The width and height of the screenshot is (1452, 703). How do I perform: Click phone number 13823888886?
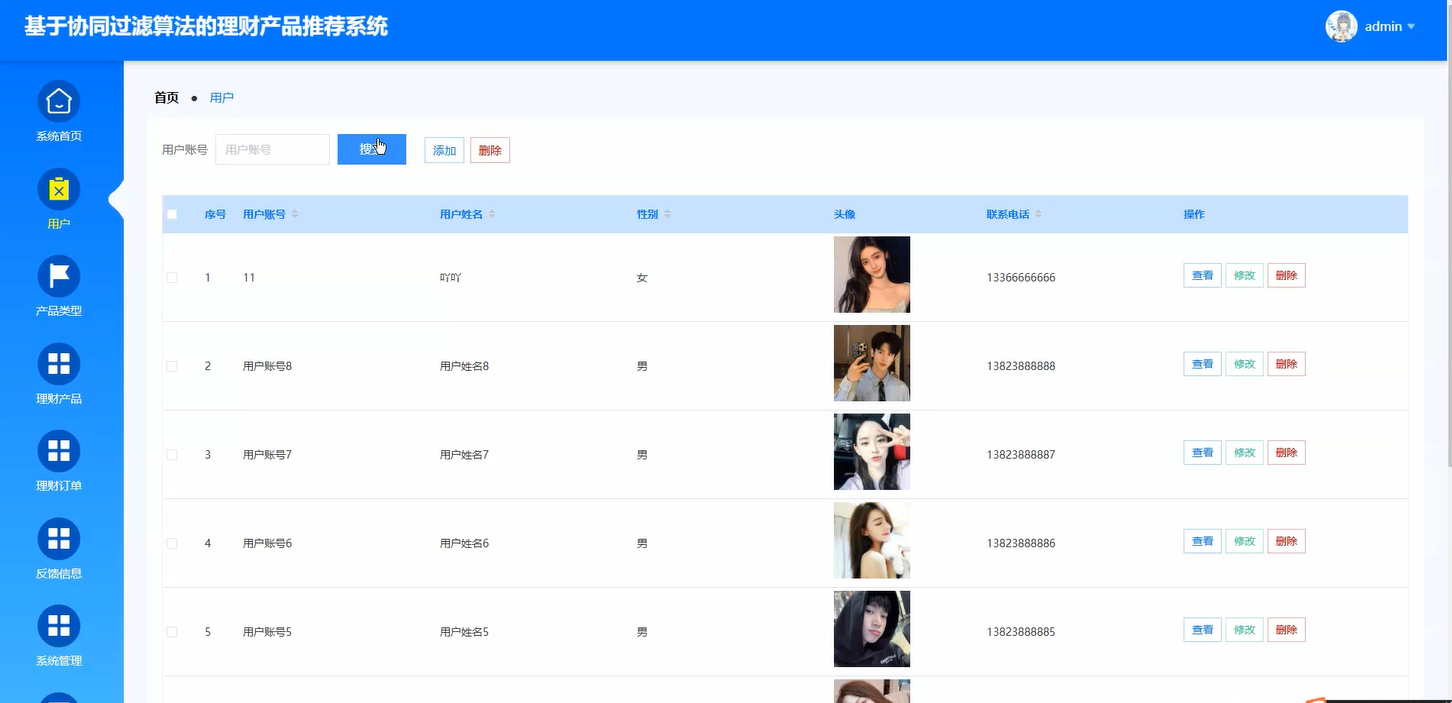coord(1021,543)
